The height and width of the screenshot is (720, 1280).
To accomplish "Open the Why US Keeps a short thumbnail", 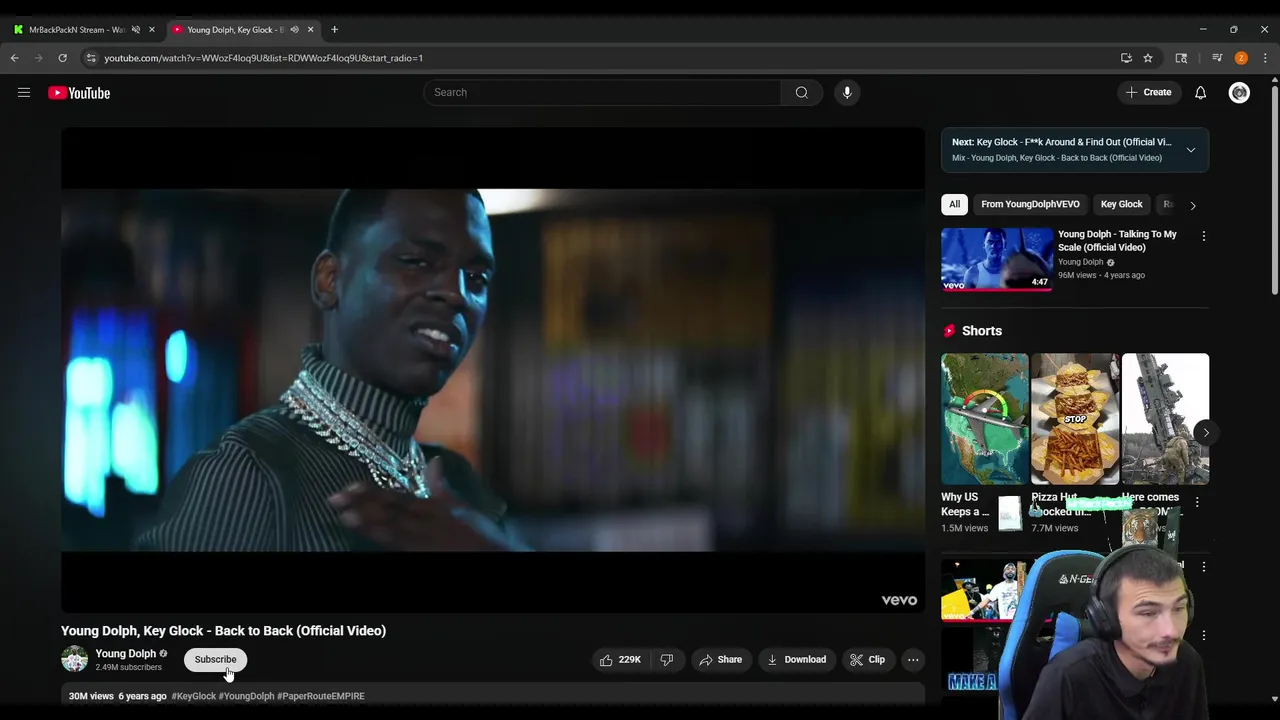I will point(984,419).
